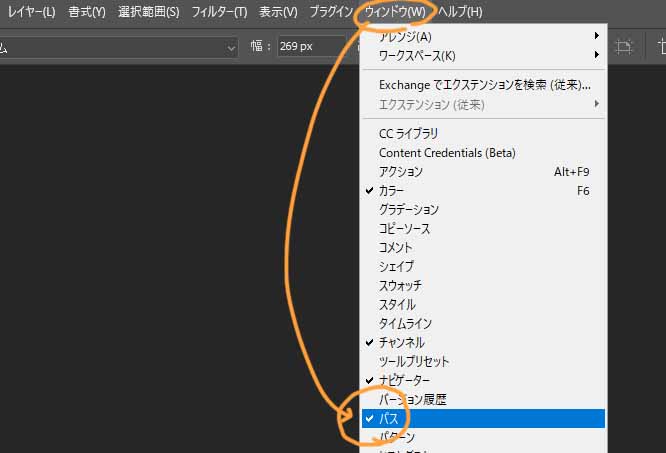Open the ヘルプ(H) menu
Image resolution: width=666 pixels, height=453 pixels.
(x=459, y=12)
